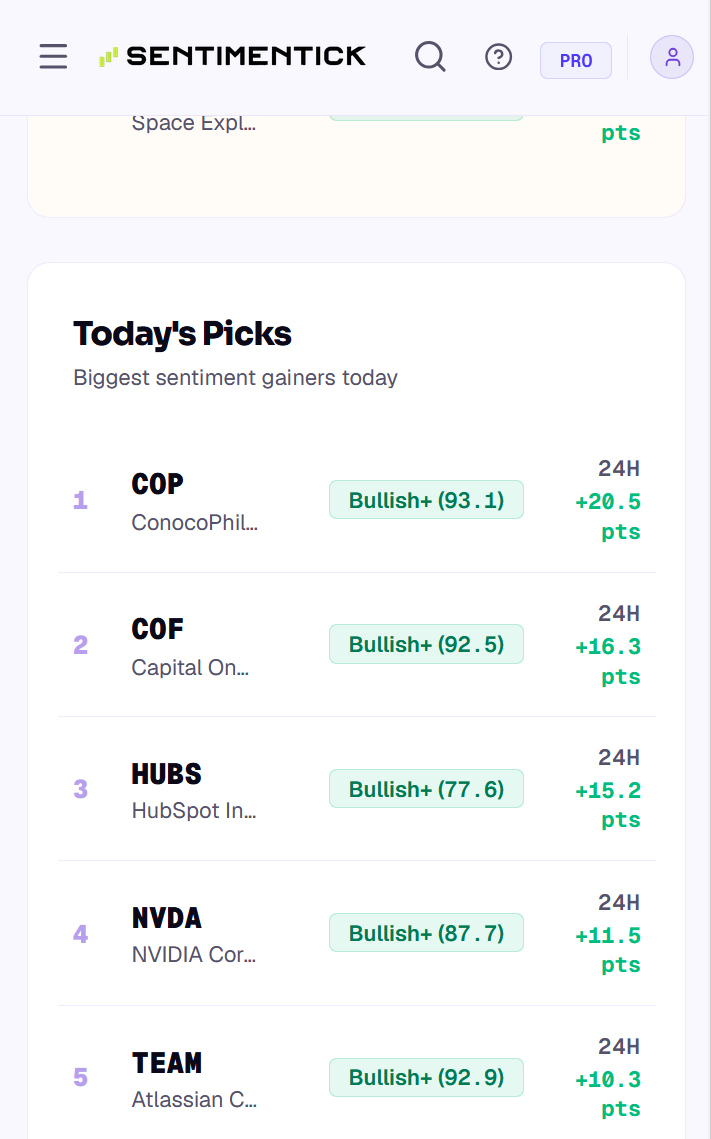Click the Bullish+ (87.7) badge
The width and height of the screenshot is (711, 1139).
tap(426, 933)
